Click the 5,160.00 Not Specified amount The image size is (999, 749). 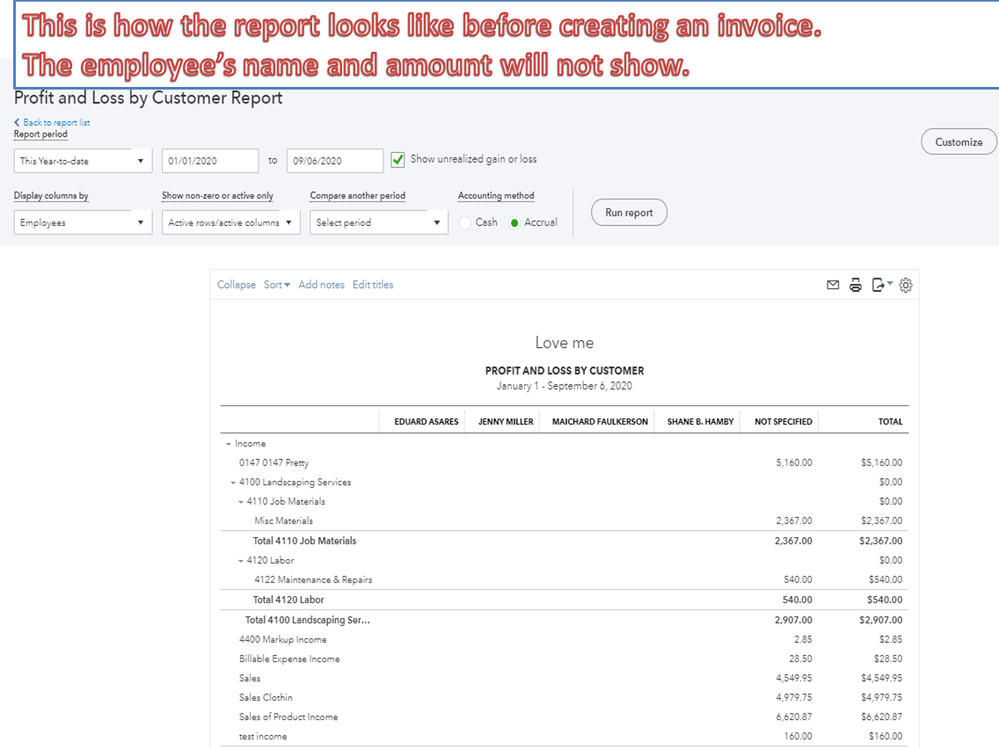point(794,463)
